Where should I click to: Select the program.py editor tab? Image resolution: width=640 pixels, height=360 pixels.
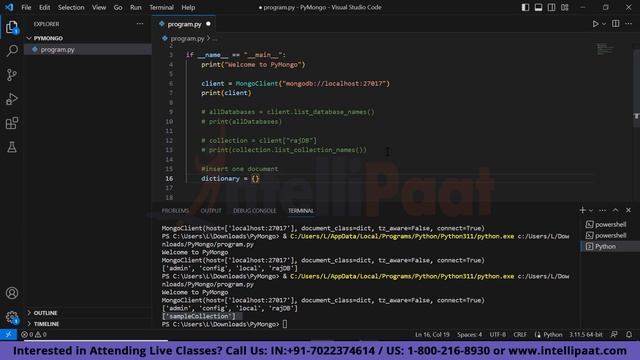click(x=184, y=24)
